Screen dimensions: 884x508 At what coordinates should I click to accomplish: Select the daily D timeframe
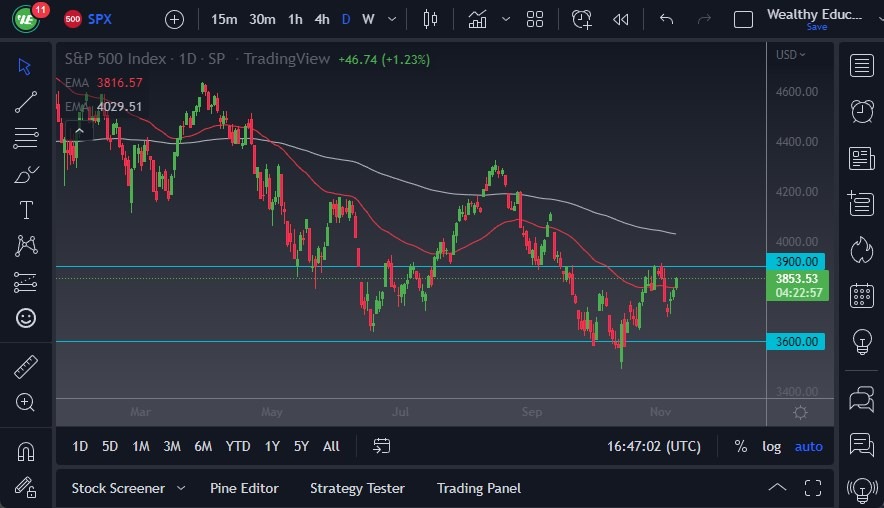point(346,19)
